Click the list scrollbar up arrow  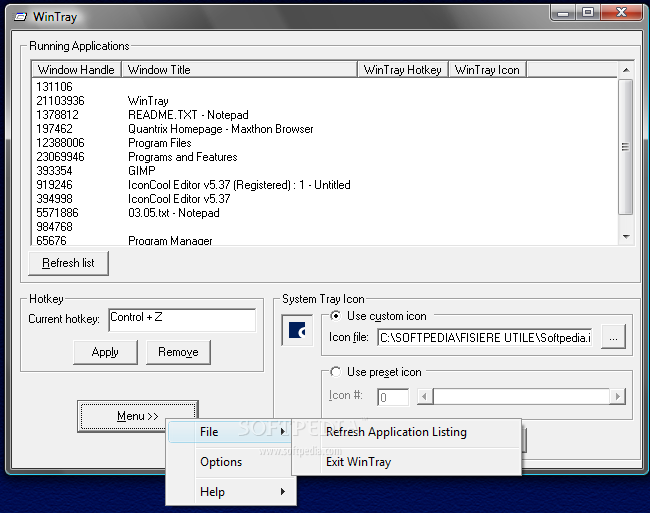pos(626,70)
